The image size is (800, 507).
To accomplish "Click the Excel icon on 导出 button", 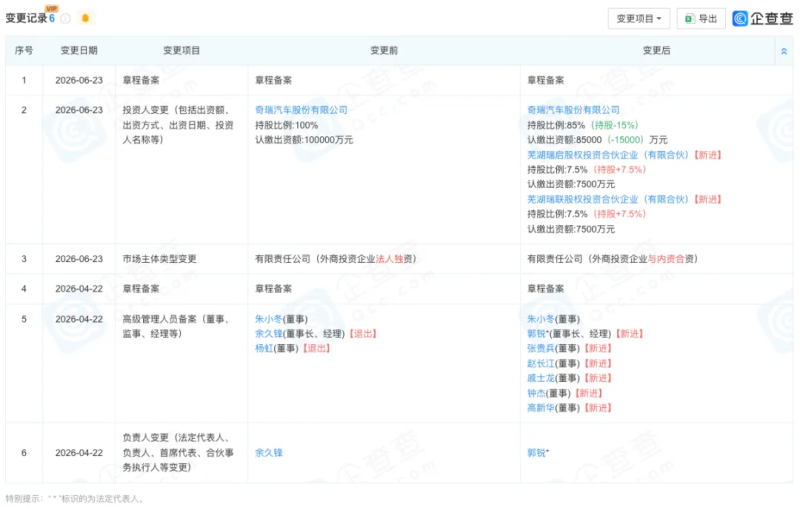I will (689, 19).
